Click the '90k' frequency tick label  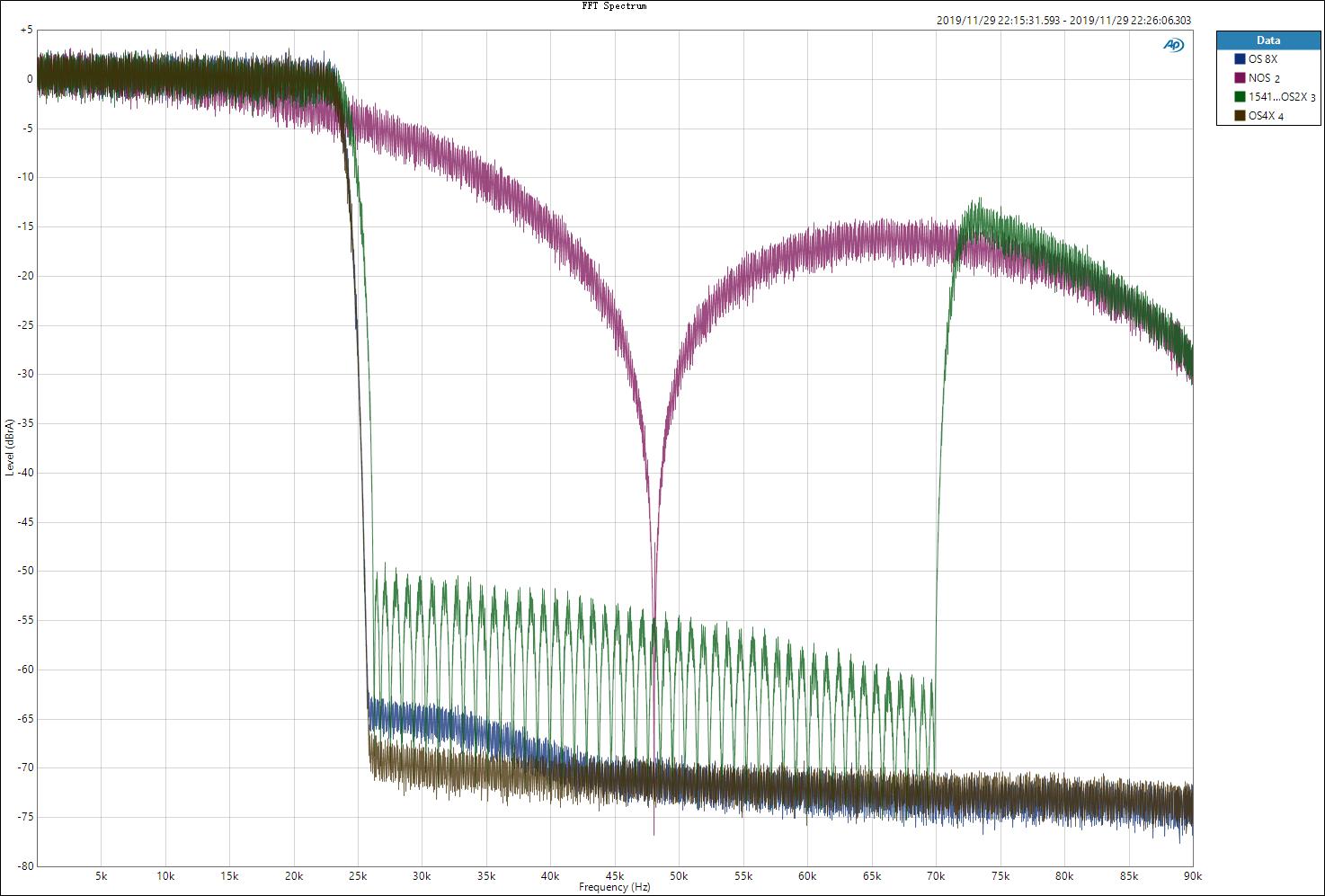tap(1193, 875)
